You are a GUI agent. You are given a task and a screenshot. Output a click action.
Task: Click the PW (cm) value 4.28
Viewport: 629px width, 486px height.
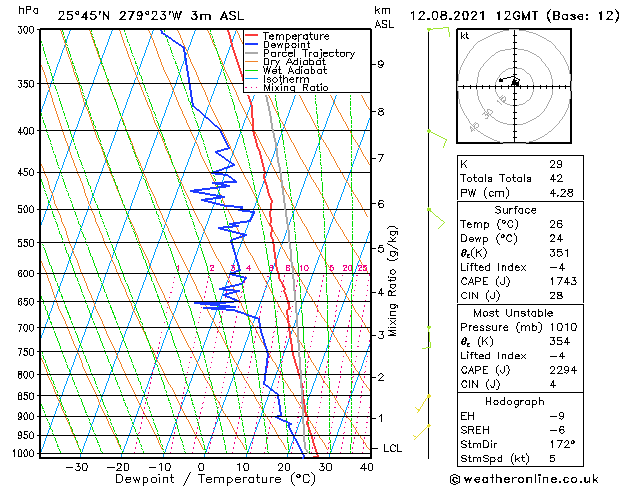coord(562,193)
